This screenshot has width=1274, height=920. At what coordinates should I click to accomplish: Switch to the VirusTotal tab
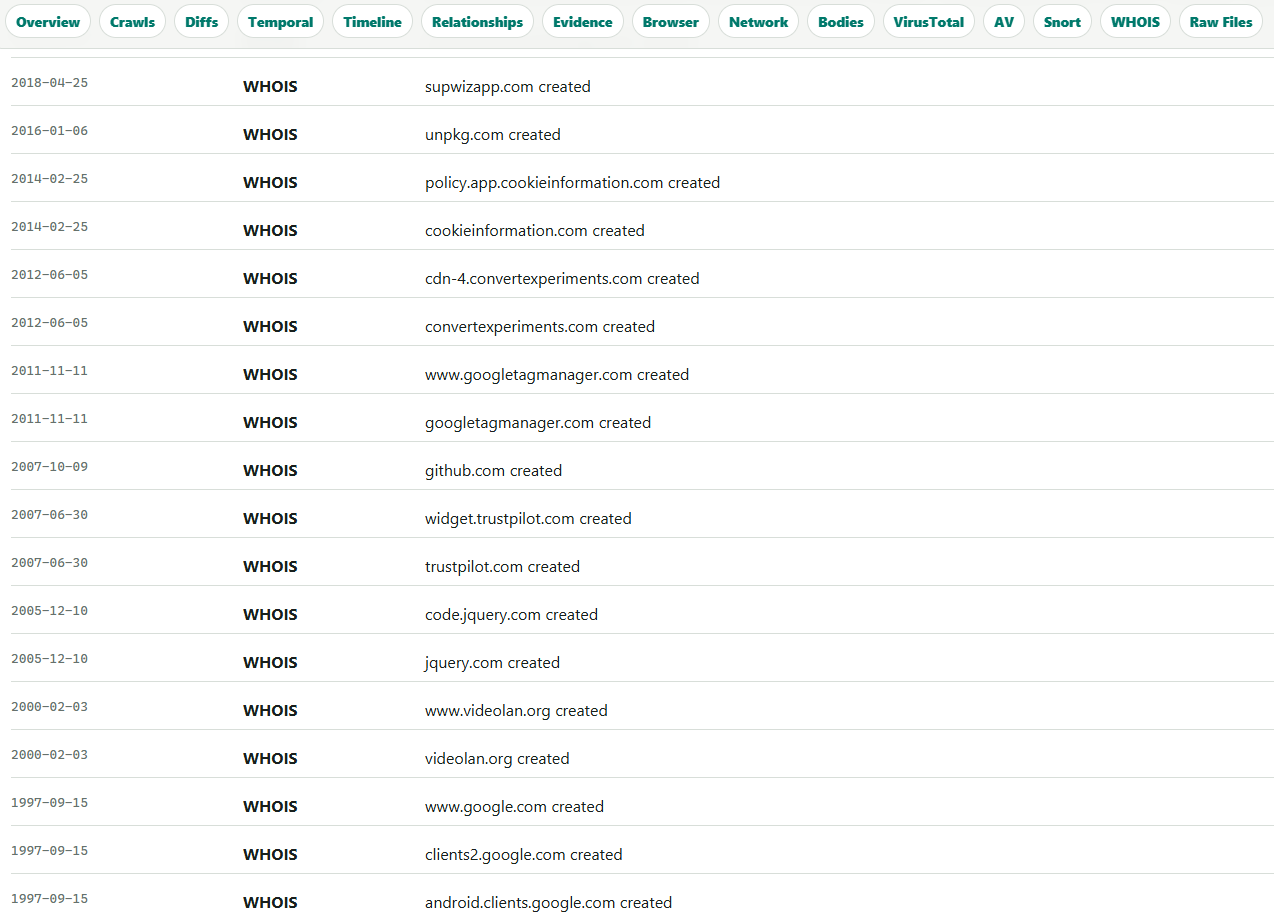click(929, 22)
